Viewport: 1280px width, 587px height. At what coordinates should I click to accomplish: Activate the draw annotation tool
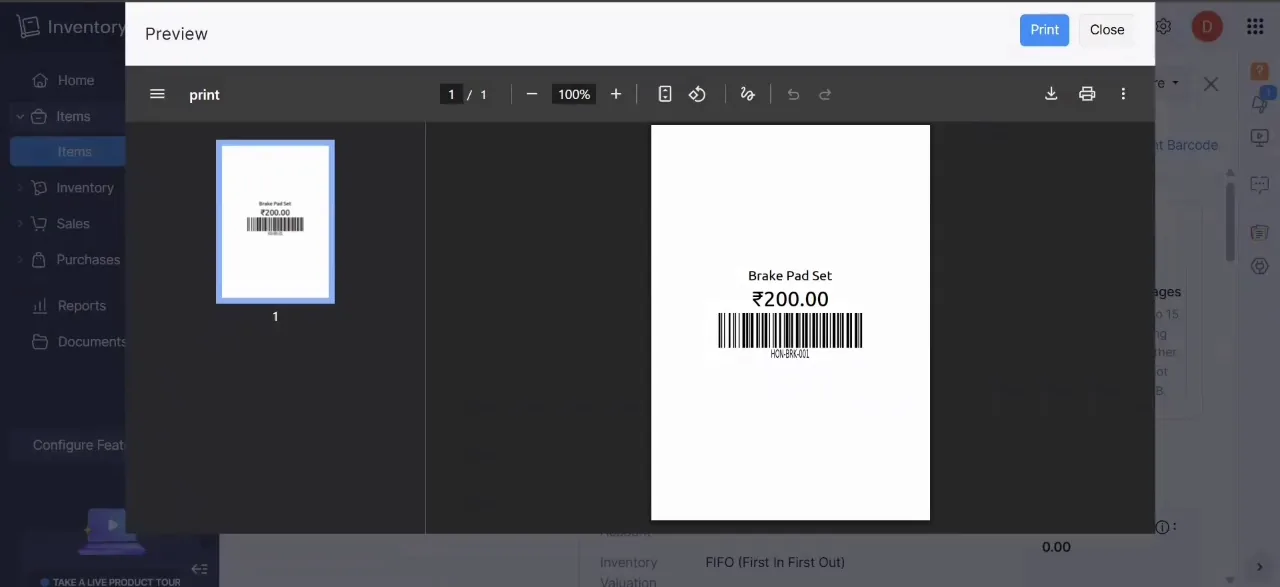coord(747,94)
